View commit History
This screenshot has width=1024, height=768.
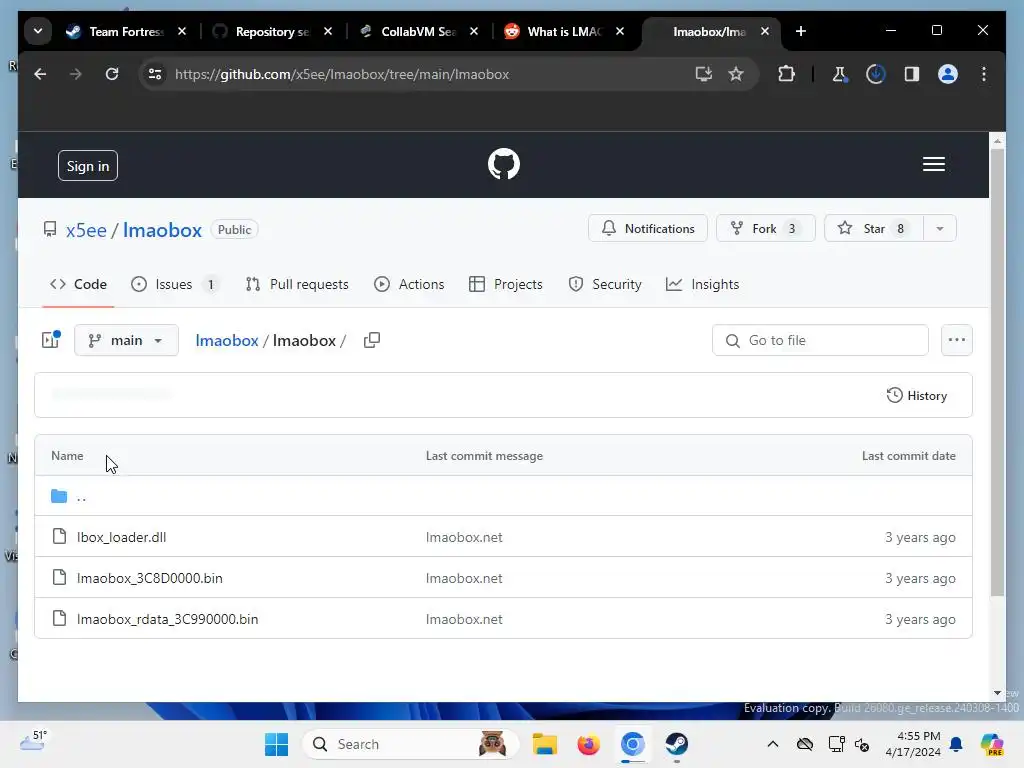(x=917, y=395)
